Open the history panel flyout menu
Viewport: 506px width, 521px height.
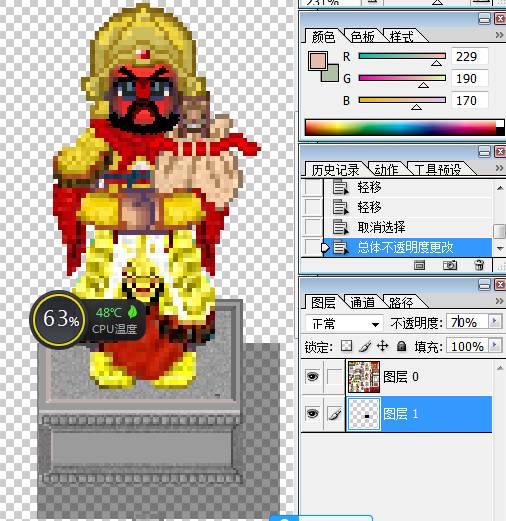pyautogui.click(x=499, y=168)
